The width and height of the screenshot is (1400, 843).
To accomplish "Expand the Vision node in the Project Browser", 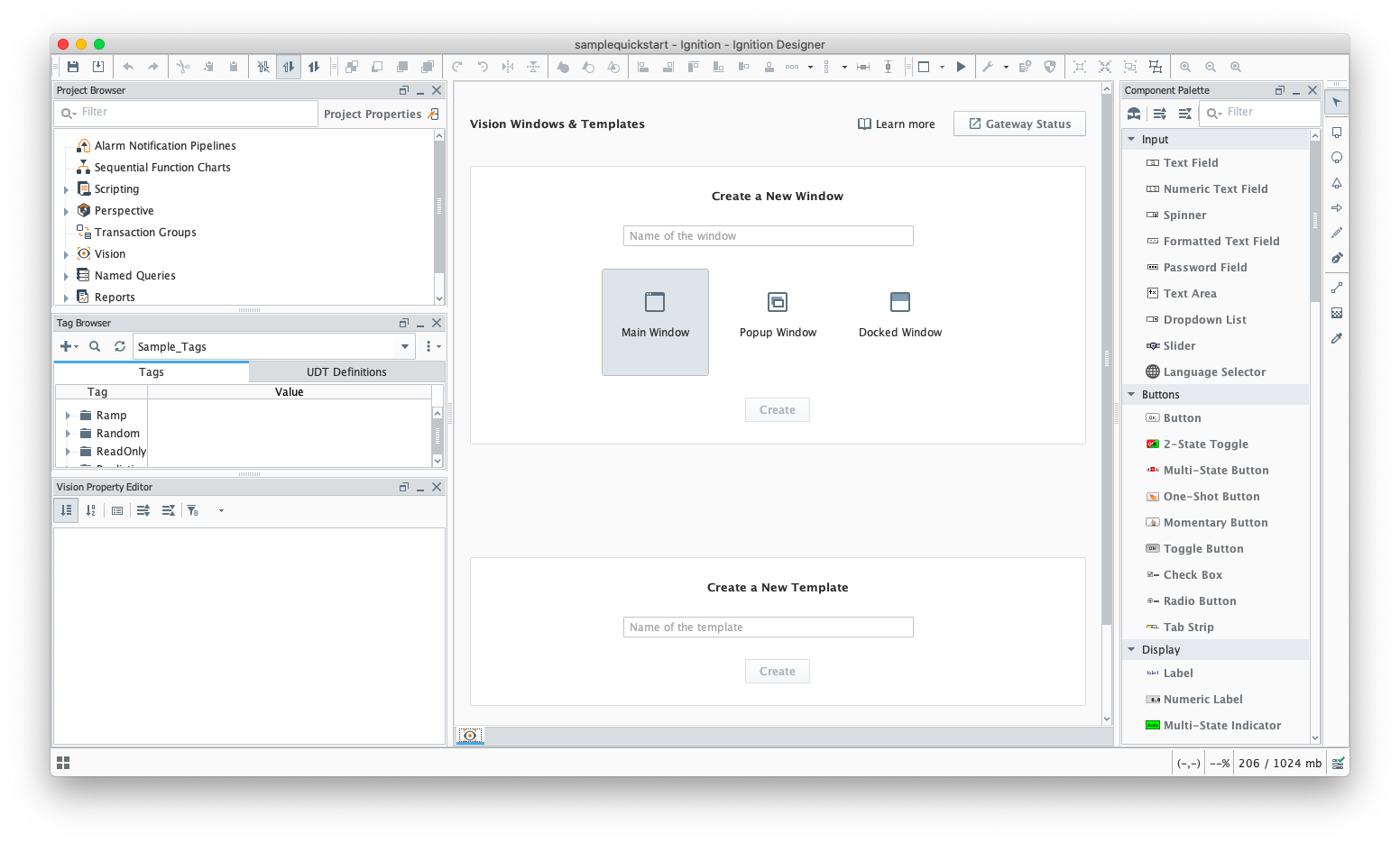I will (66, 255).
